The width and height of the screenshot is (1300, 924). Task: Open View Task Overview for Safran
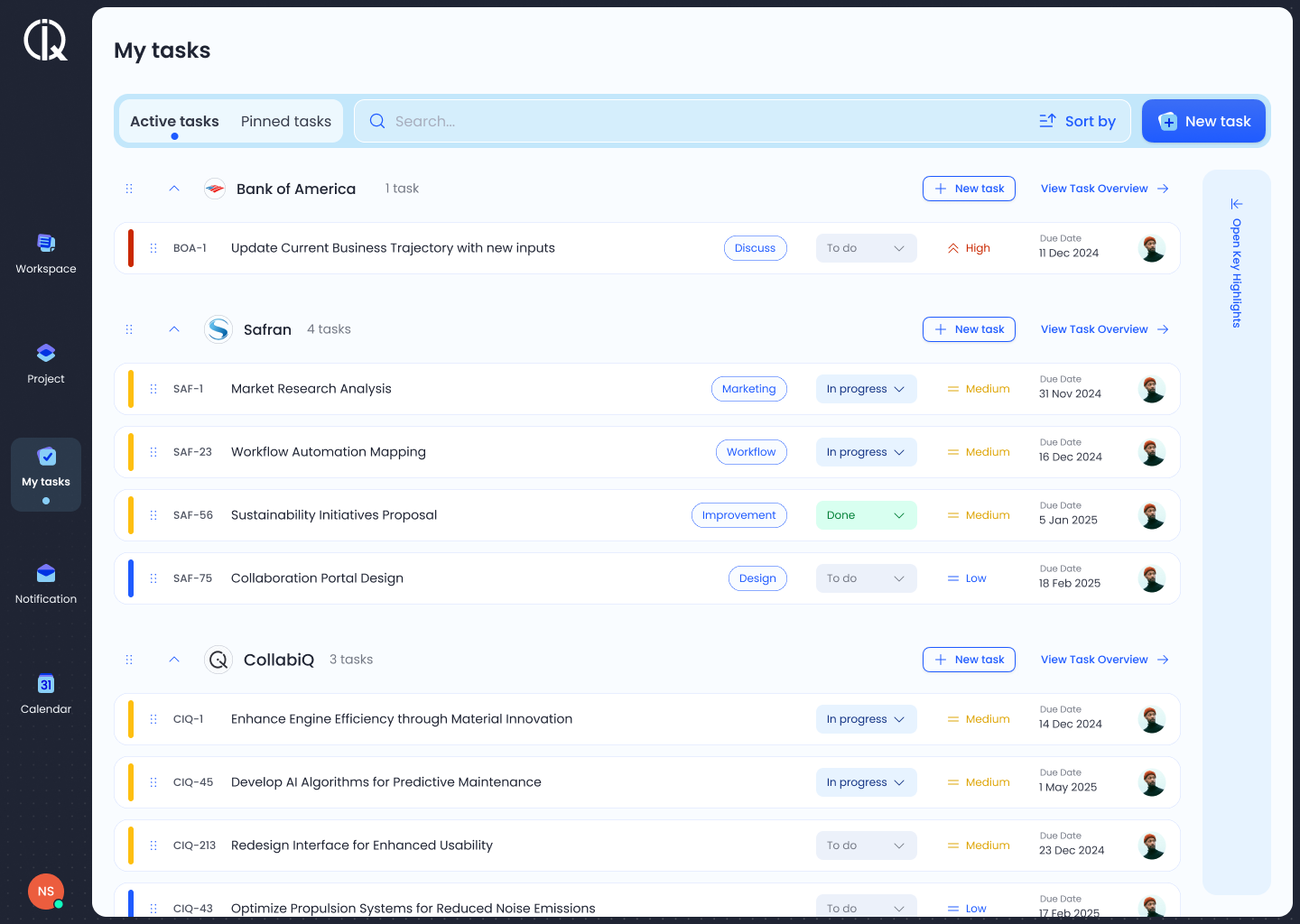point(1104,329)
